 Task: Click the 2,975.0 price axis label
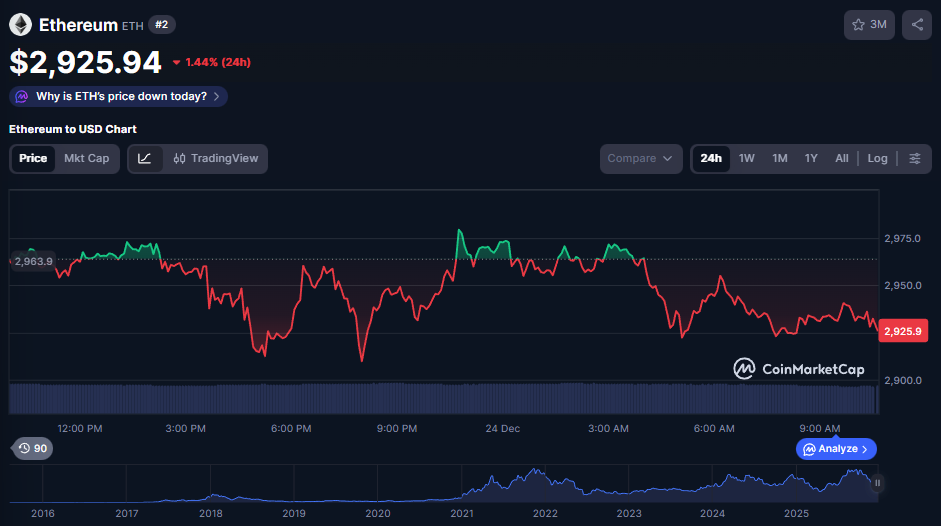coord(903,238)
